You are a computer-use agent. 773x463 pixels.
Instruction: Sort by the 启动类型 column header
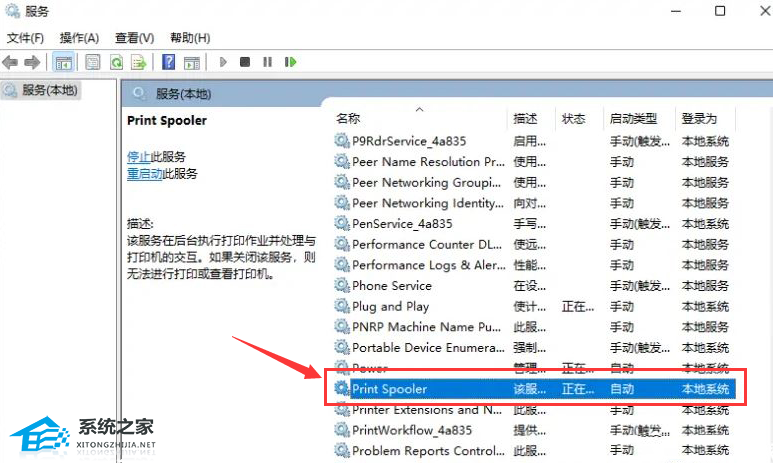(633, 118)
